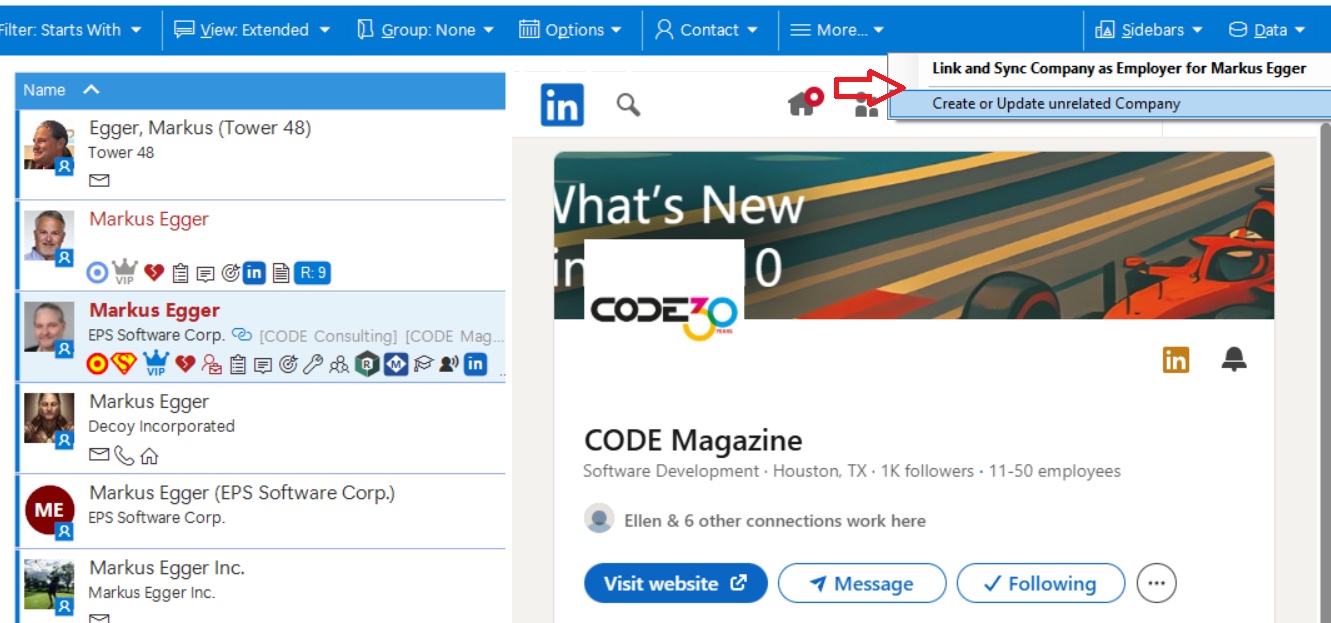Open the Group: None dropdown

(x=426, y=30)
